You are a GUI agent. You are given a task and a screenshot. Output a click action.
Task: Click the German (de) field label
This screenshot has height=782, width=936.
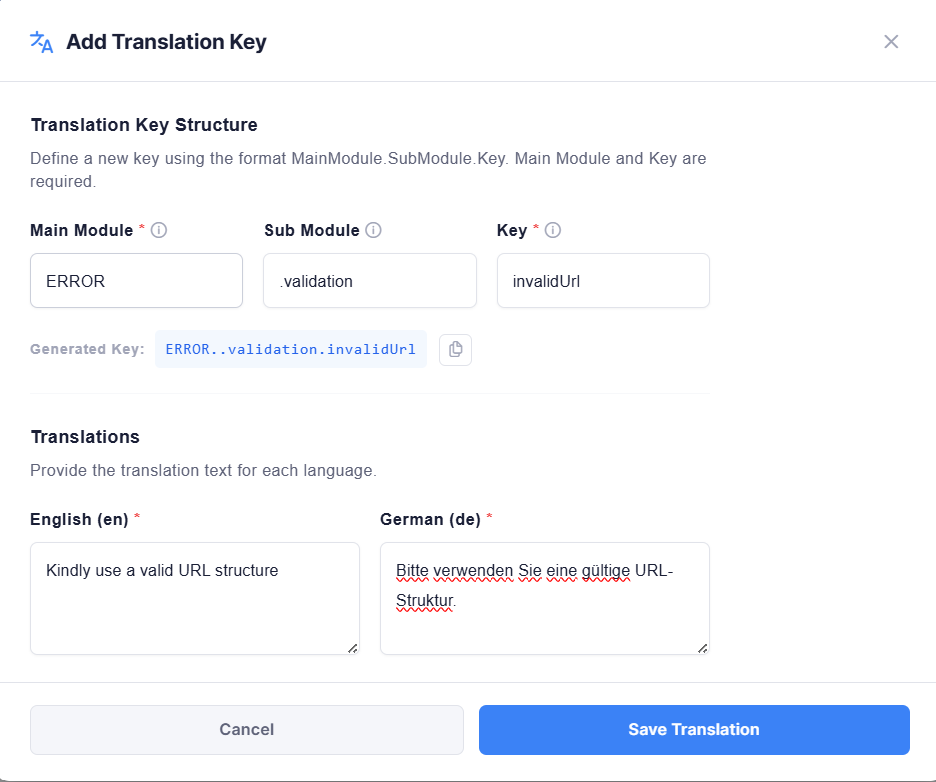430,519
